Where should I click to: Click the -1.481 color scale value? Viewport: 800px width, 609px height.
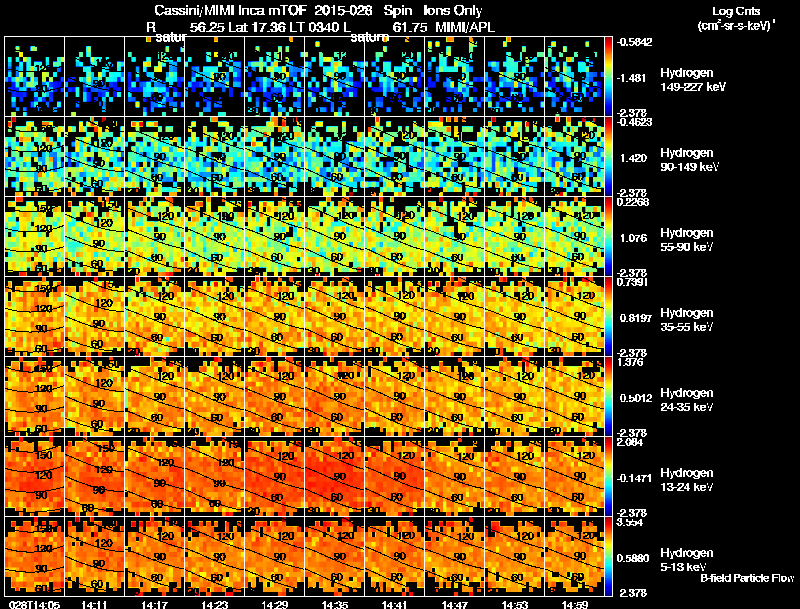(x=633, y=78)
